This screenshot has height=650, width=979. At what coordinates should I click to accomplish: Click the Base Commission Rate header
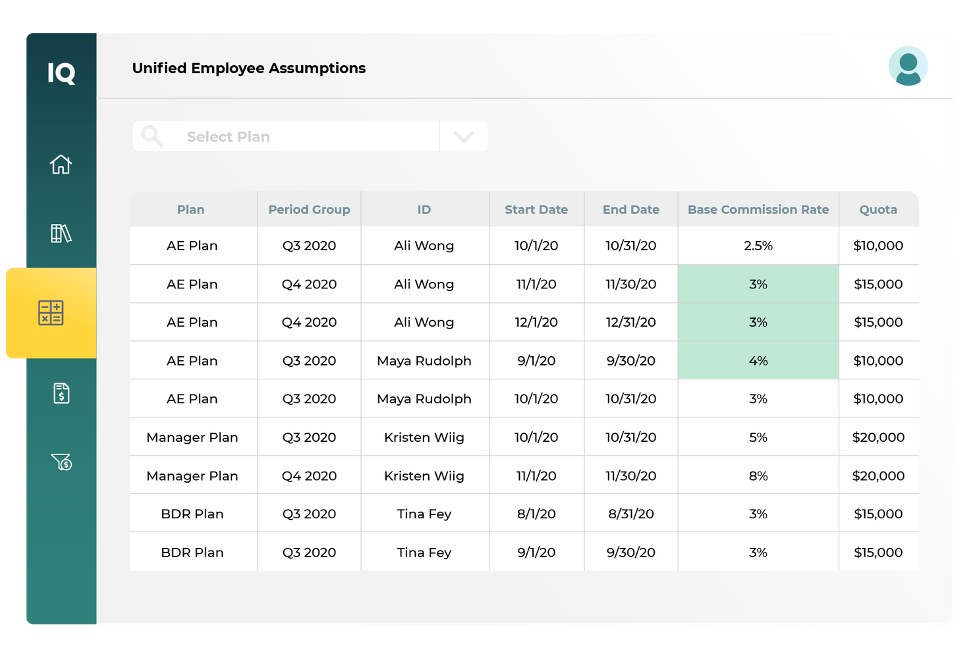[x=757, y=209]
